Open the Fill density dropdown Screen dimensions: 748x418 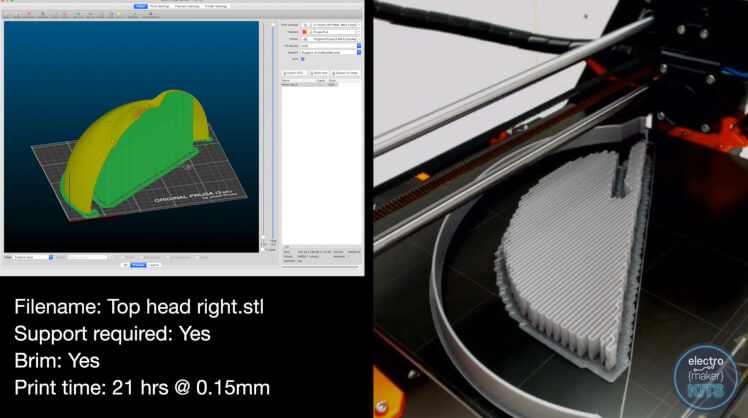click(x=330, y=46)
